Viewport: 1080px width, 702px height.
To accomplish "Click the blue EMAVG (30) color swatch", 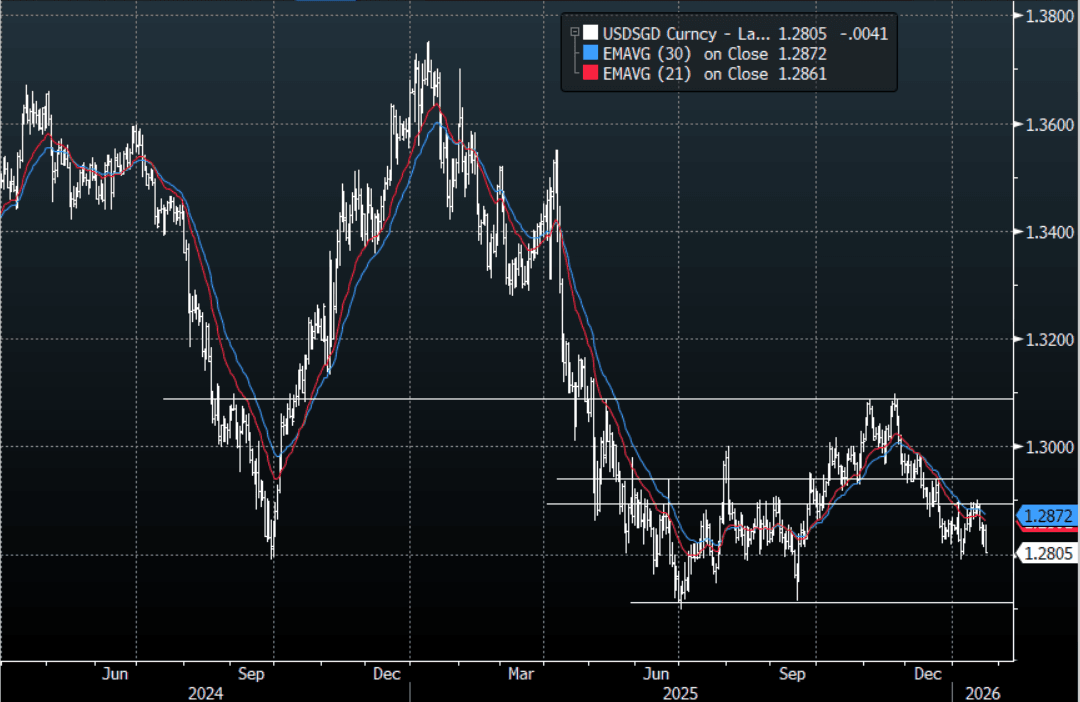I will click(x=590, y=54).
